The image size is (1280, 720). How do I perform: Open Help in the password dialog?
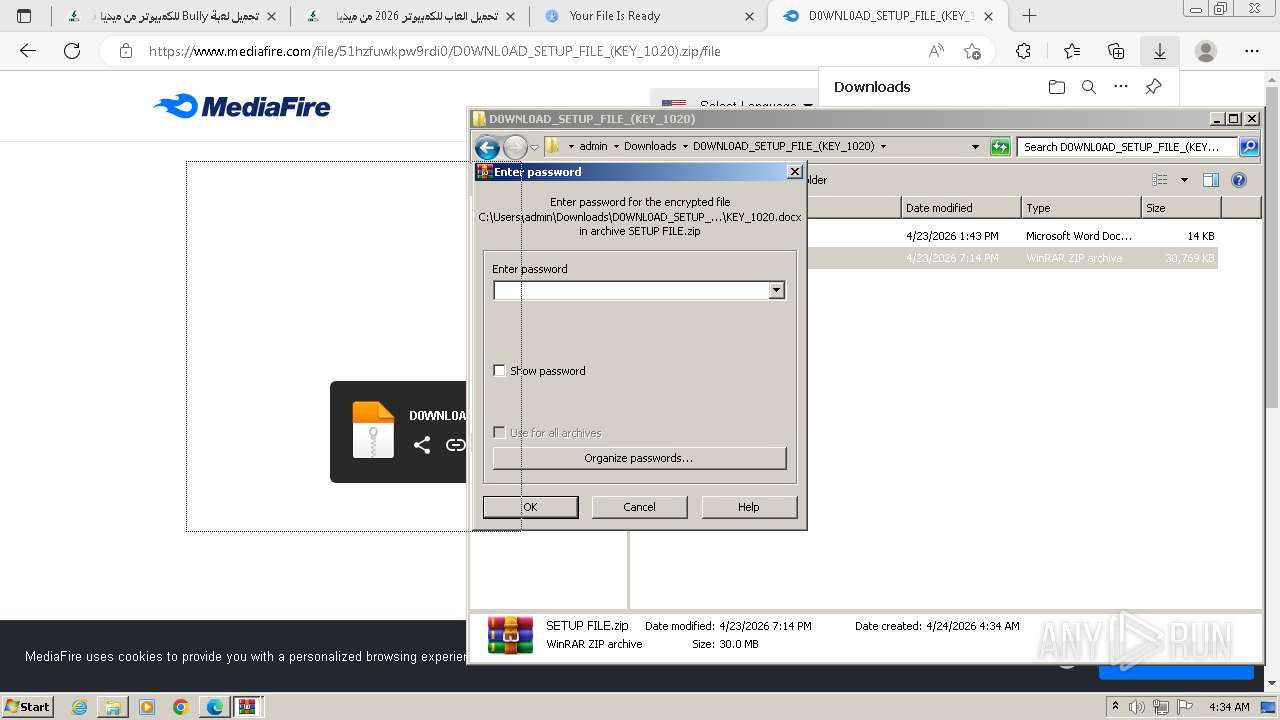click(749, 507)
